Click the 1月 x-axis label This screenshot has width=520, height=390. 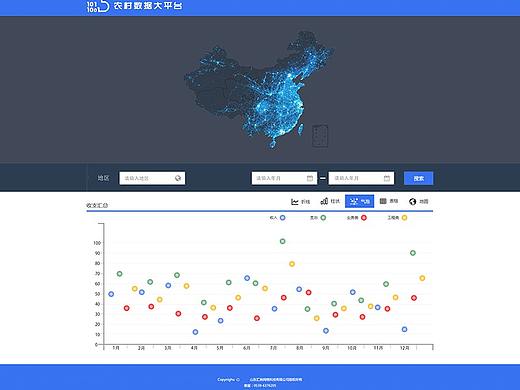pos(116,348)
